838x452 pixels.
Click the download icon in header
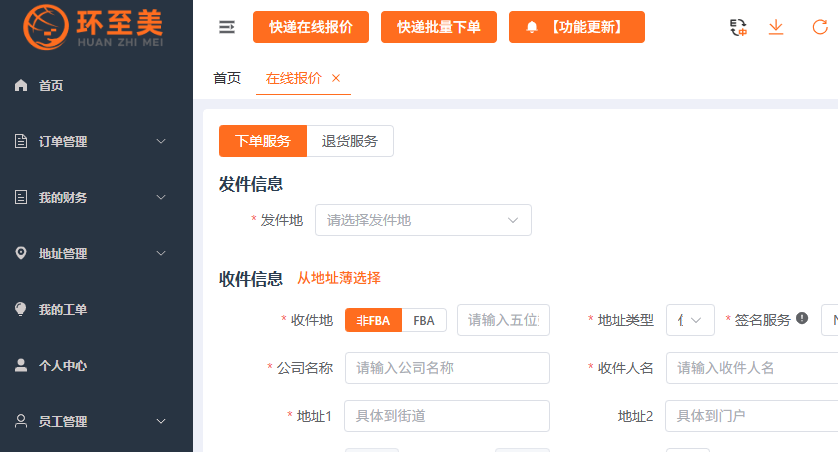(x=776, y=28)
